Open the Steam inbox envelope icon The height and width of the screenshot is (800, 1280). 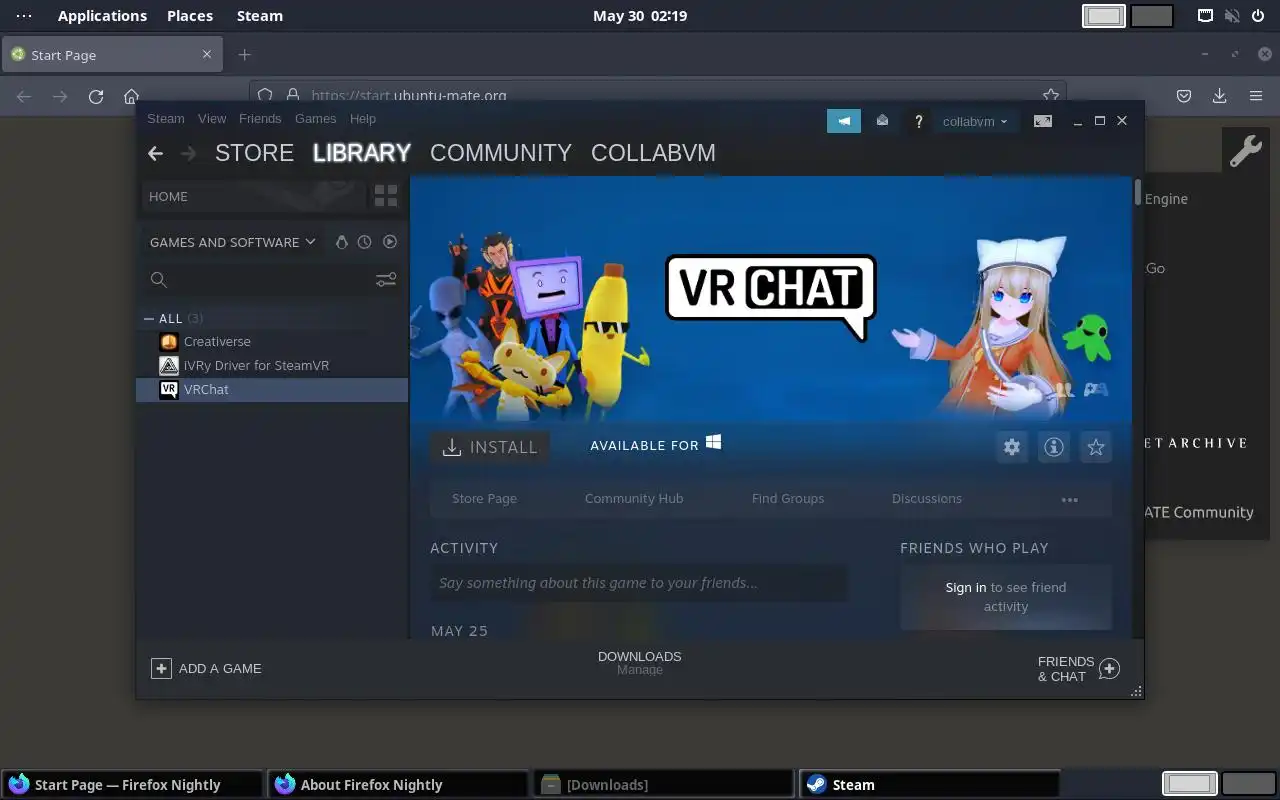pos(882,121)
